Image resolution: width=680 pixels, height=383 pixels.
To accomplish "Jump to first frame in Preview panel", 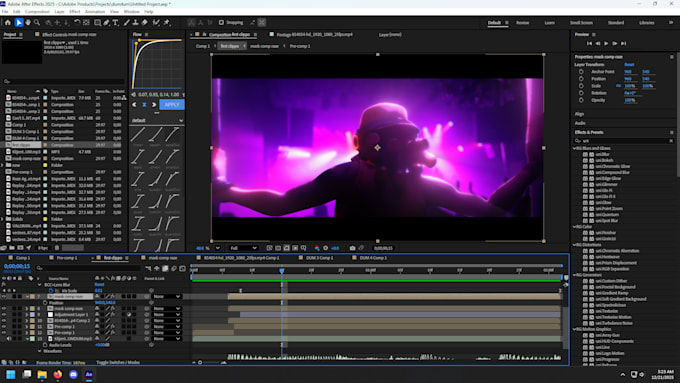I will point(589,43).
